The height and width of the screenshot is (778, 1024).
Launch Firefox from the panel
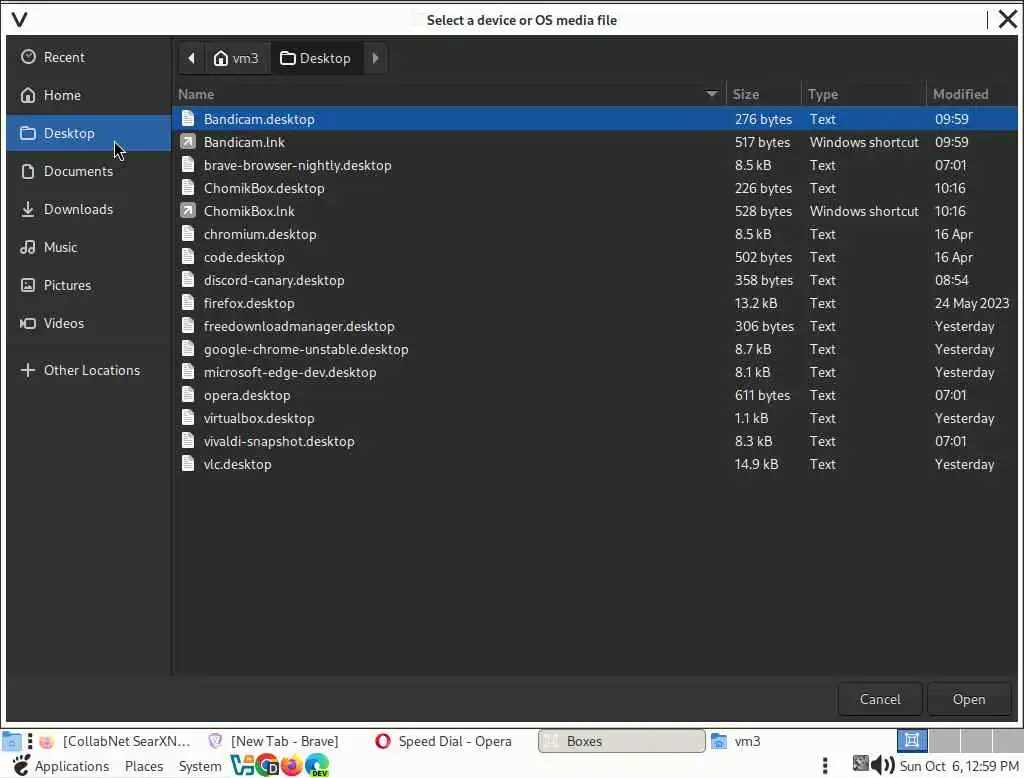pyautogui.click(x=292, y=765)
